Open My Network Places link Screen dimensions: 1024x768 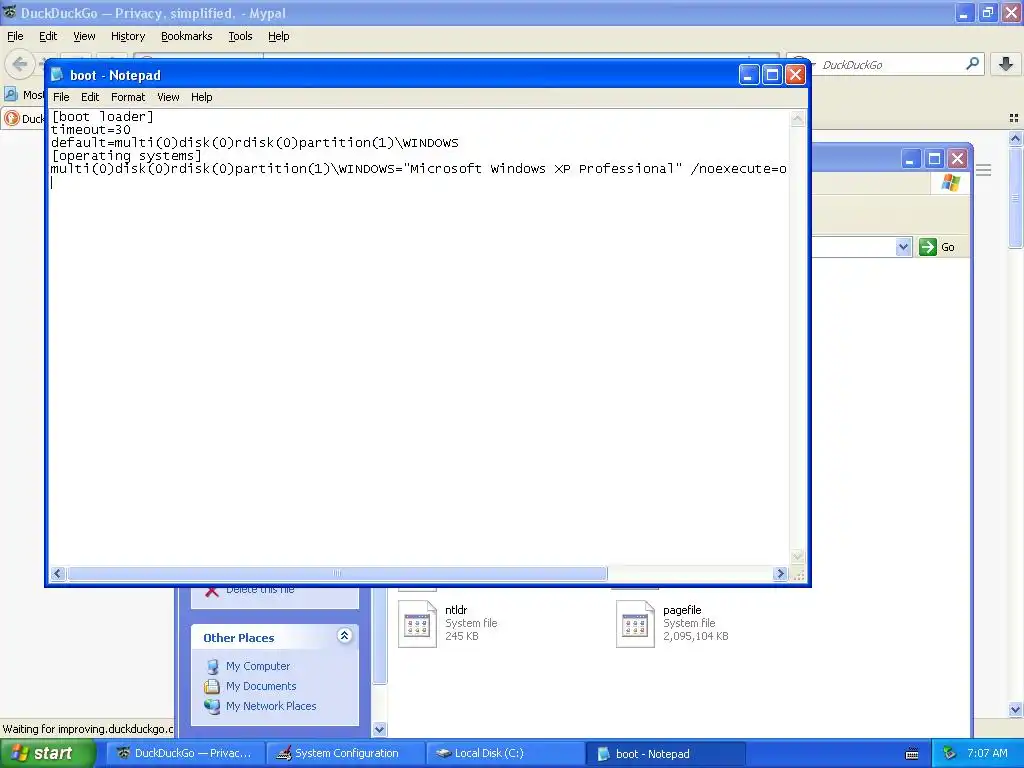[x=271, y=706]
